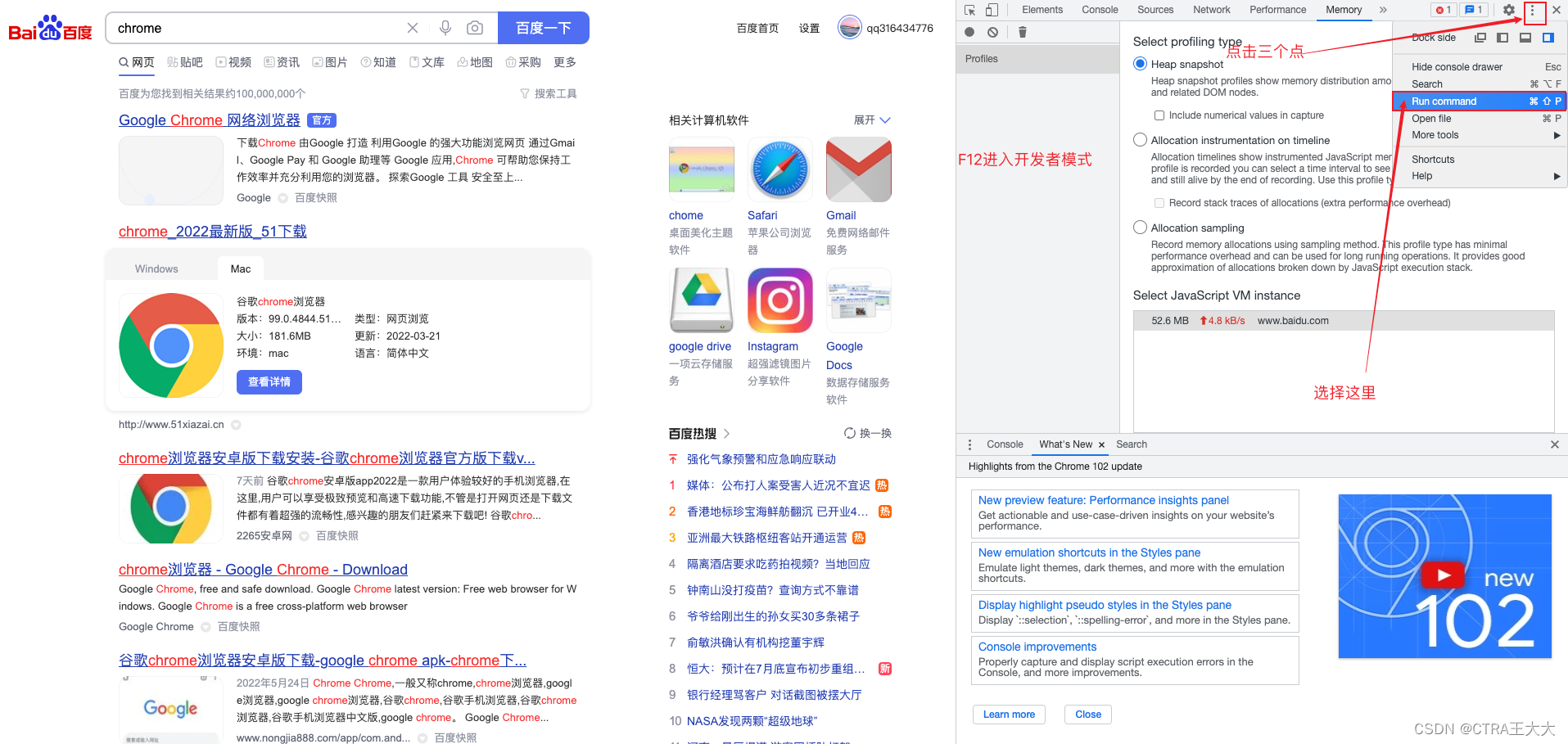Open the drawer Console tab

[1005, 444]
